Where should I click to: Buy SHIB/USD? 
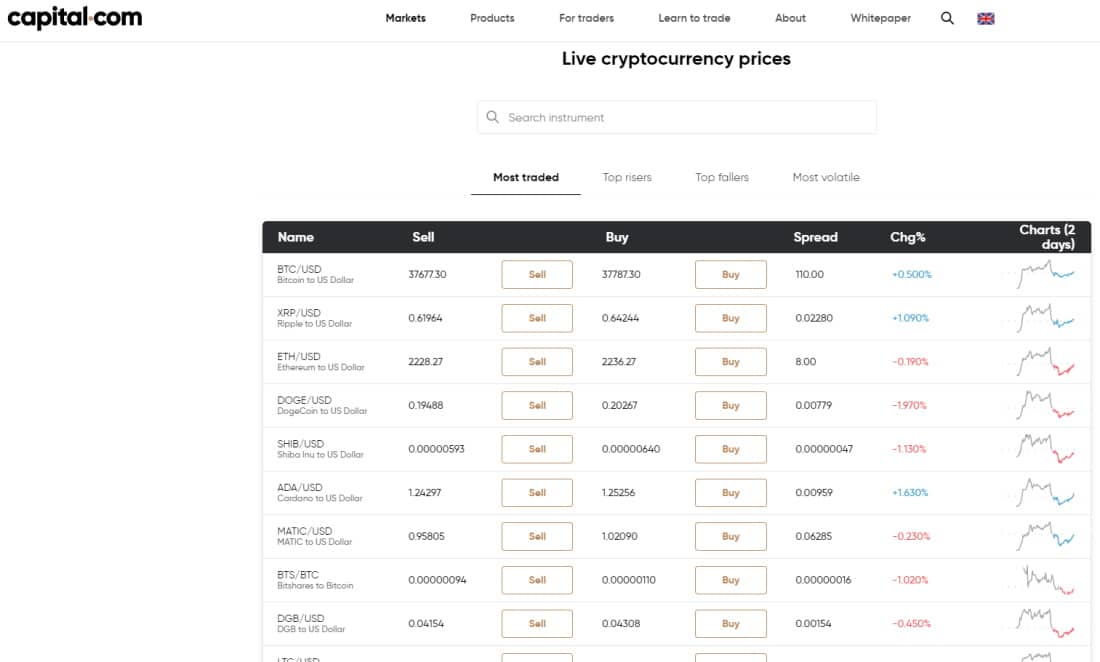click(x=732, y=448)
